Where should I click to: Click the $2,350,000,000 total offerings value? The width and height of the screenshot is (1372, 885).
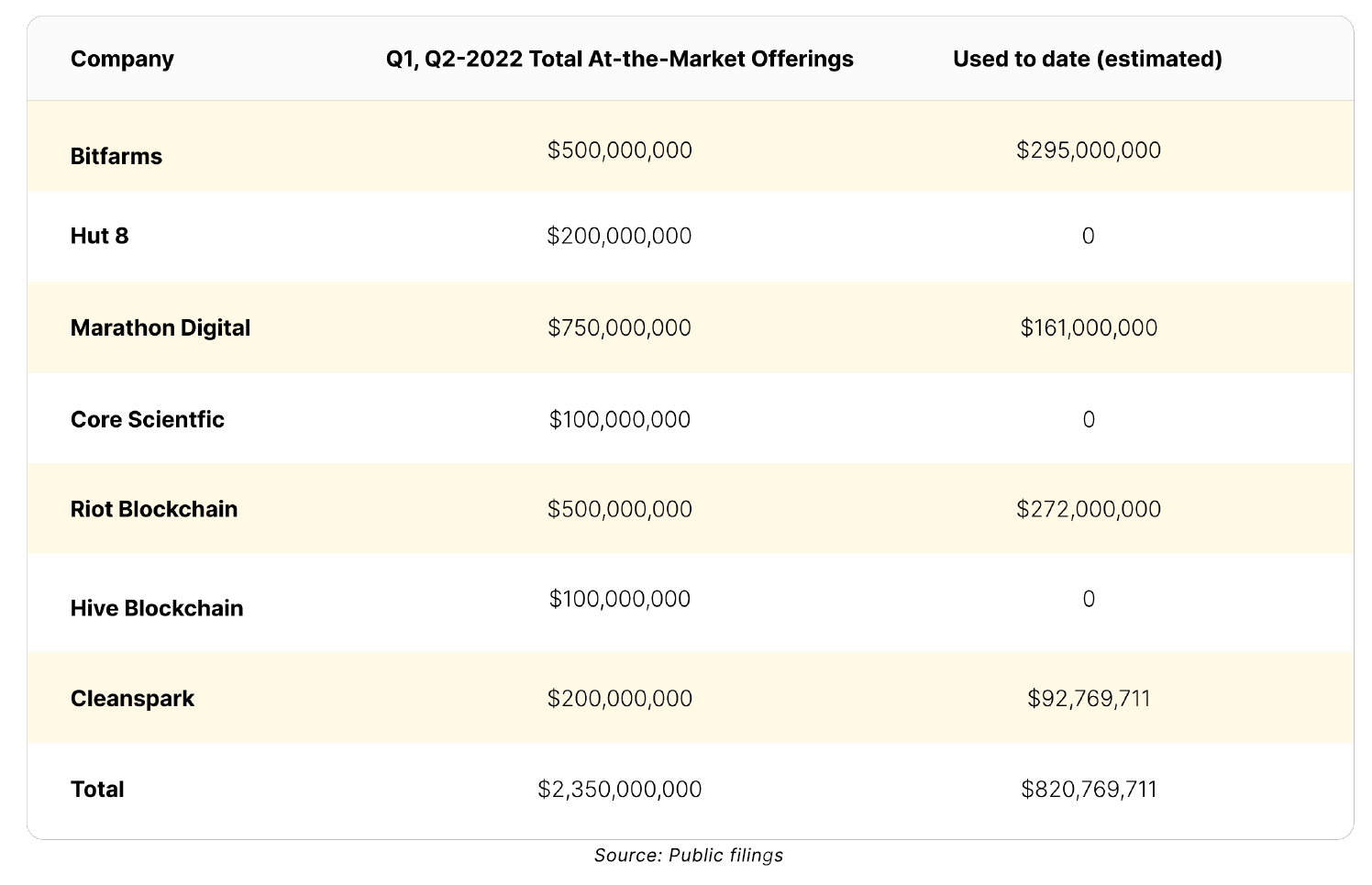coord(620,789)
